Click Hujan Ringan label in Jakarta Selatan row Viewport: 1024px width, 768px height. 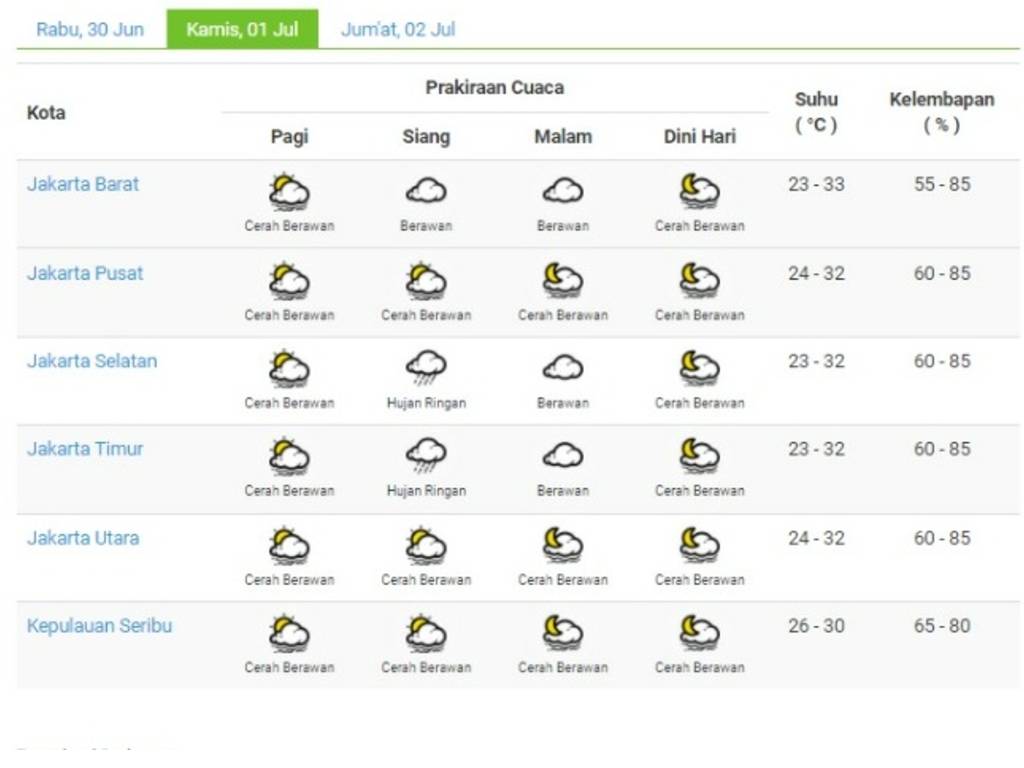(x=426, y=403)
